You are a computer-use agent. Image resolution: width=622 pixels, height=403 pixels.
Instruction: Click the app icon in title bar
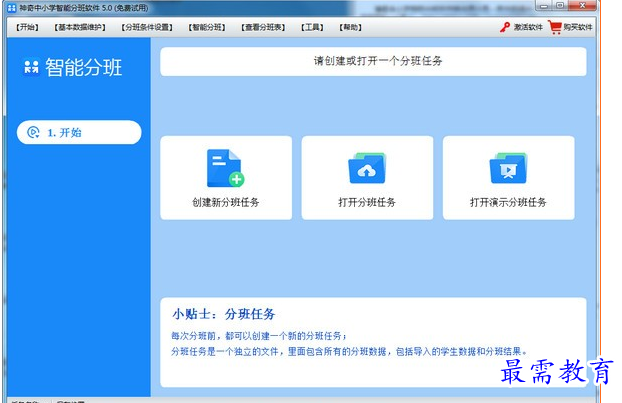point(12,8)
